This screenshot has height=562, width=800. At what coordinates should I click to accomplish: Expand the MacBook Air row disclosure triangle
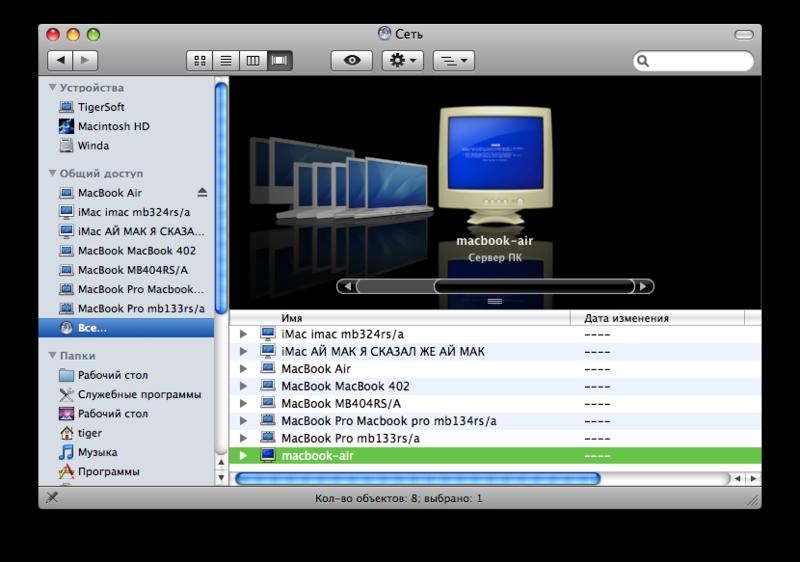point(243,369)
